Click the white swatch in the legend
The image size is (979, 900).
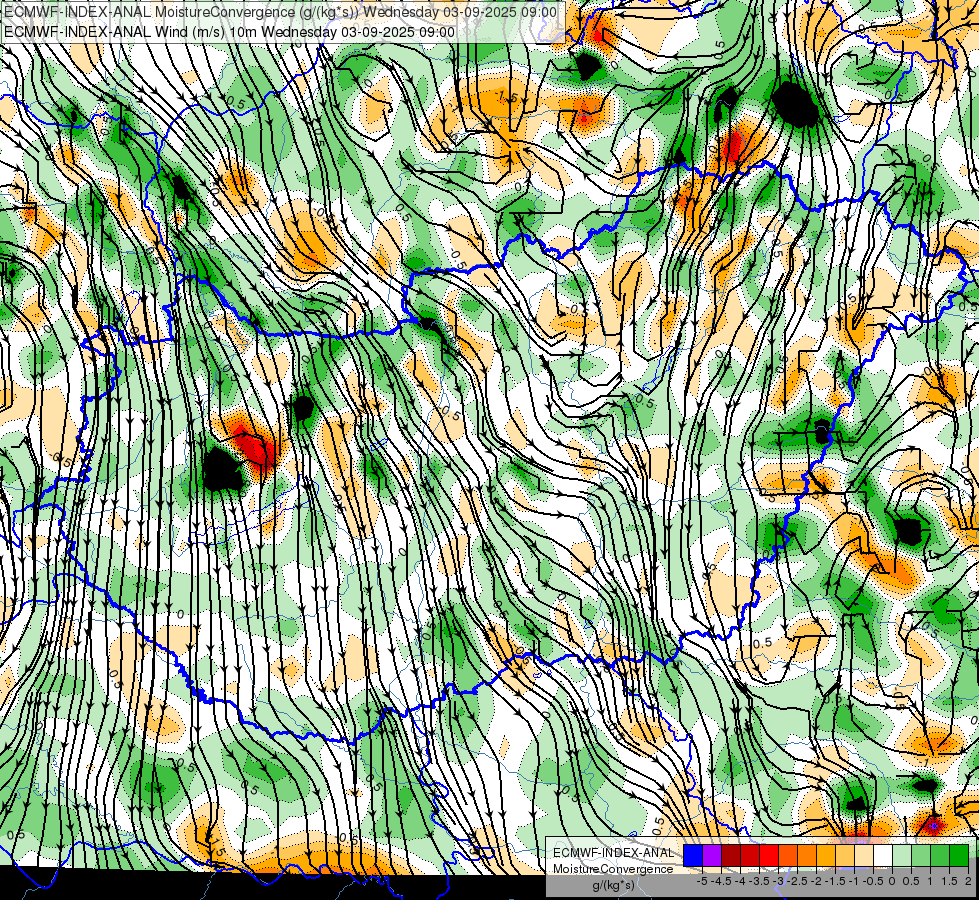883,855
